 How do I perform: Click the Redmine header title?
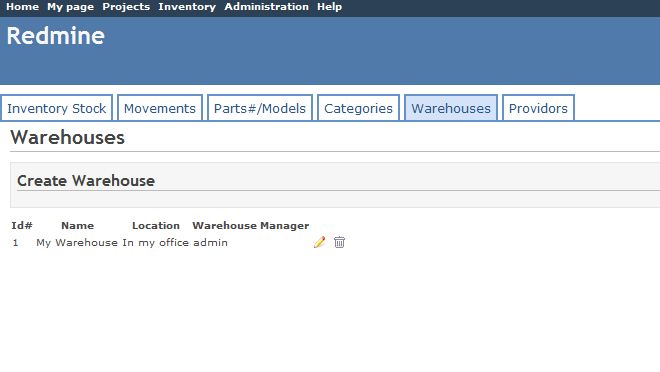[56, 36]
